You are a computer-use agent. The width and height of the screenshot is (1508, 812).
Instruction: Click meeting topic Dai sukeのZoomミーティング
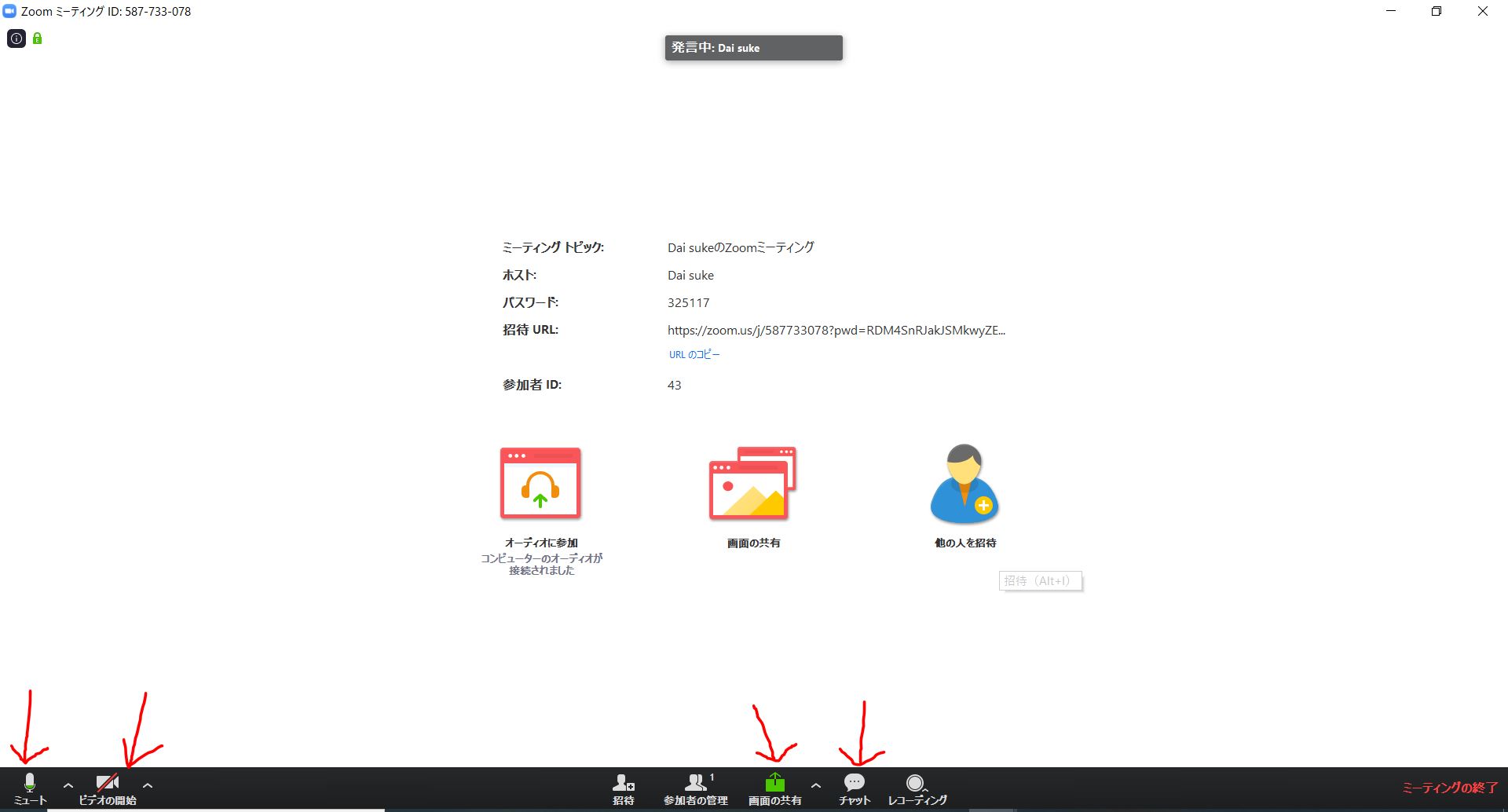[x=741, y=247]
